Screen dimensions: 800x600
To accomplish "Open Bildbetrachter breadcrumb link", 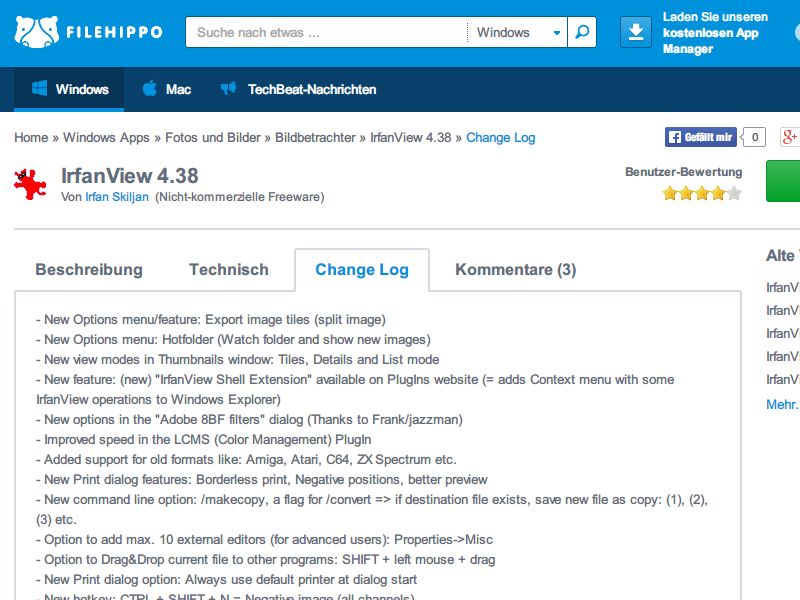I will point(315,138).
